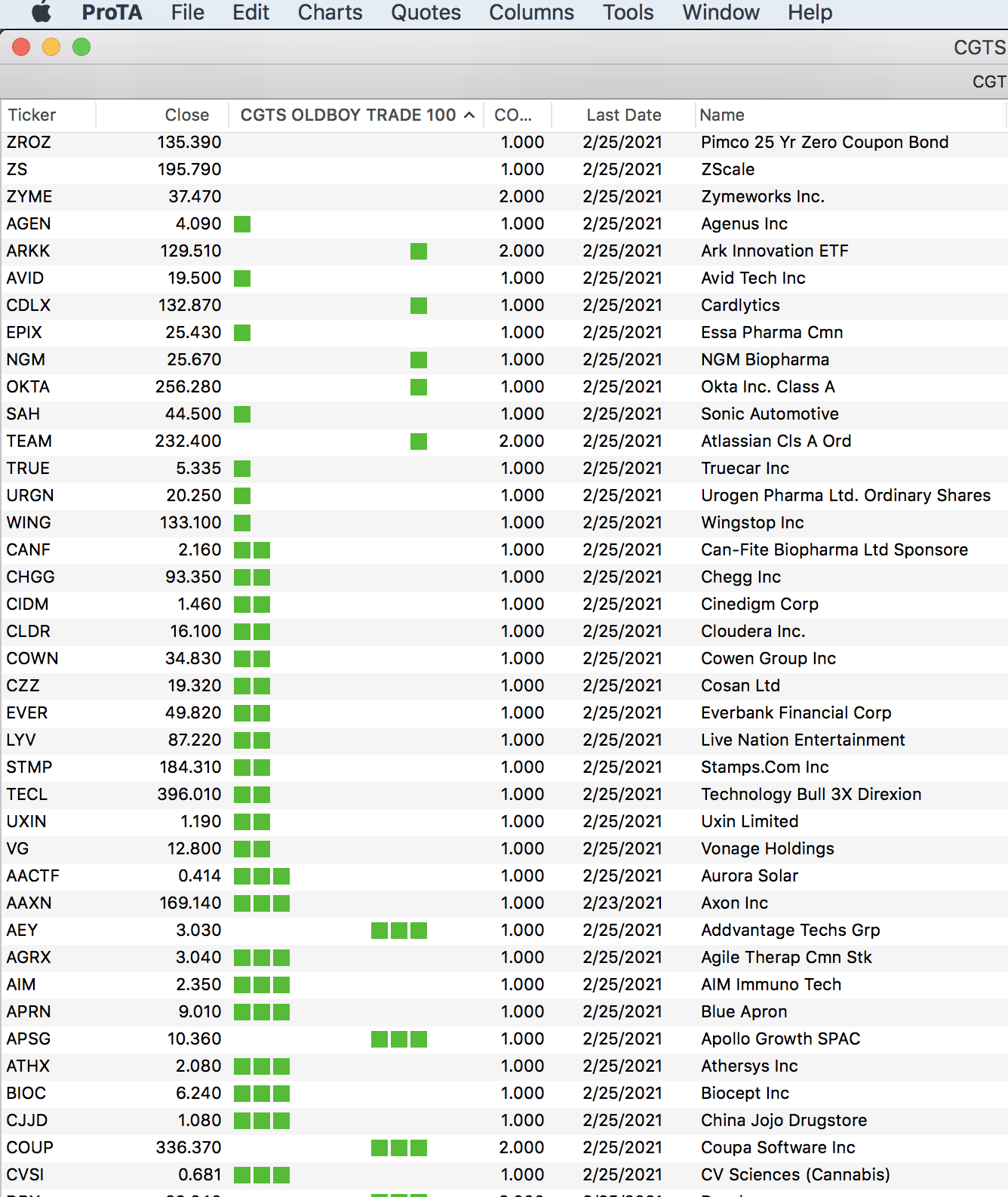This screenshot has height=1197, width=1008.
Task: Click the COWN ticker cell
Action: pos(32,658)
